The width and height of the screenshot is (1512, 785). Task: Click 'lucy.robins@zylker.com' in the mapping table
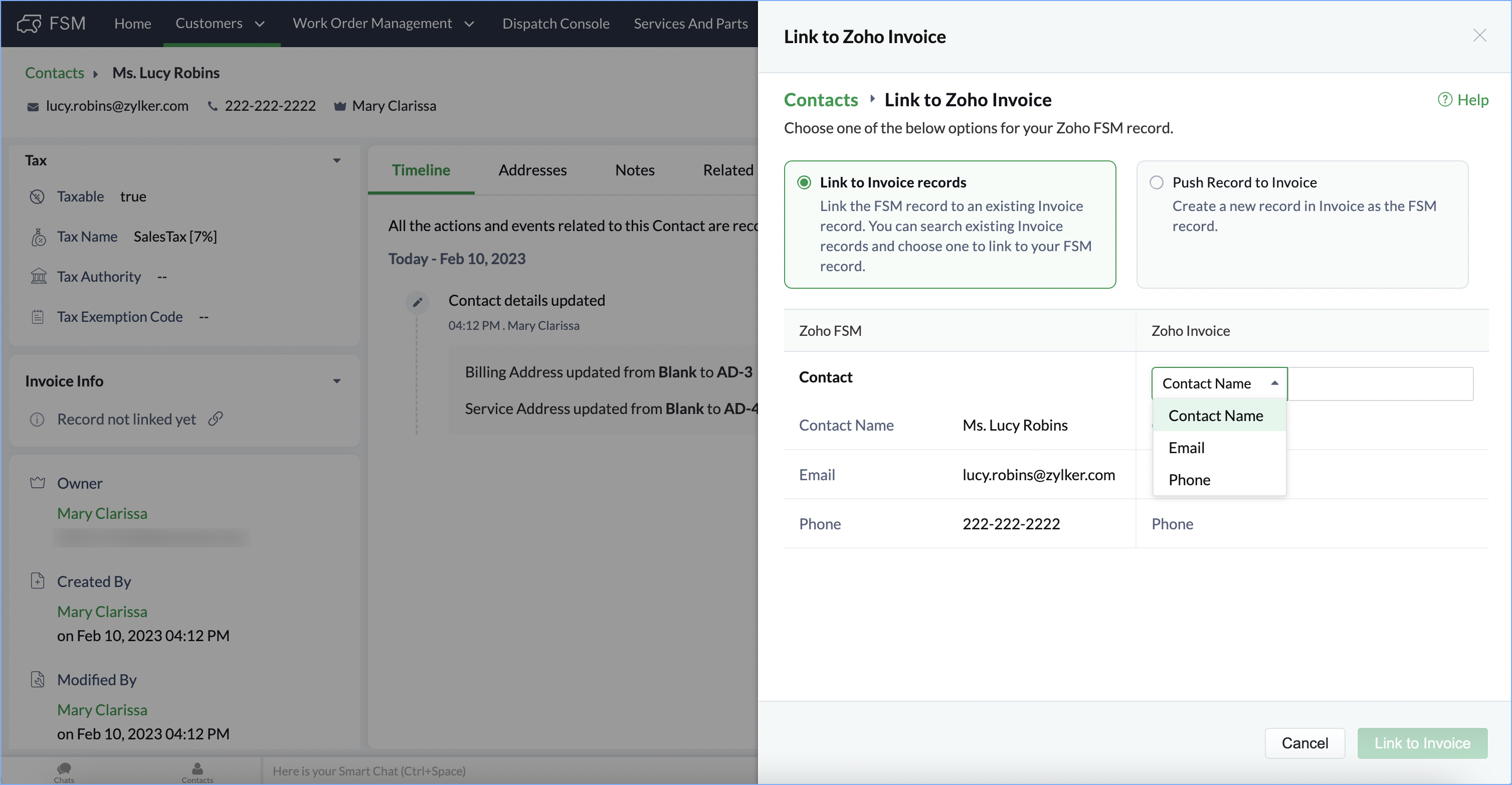[x=1038, y=475]
